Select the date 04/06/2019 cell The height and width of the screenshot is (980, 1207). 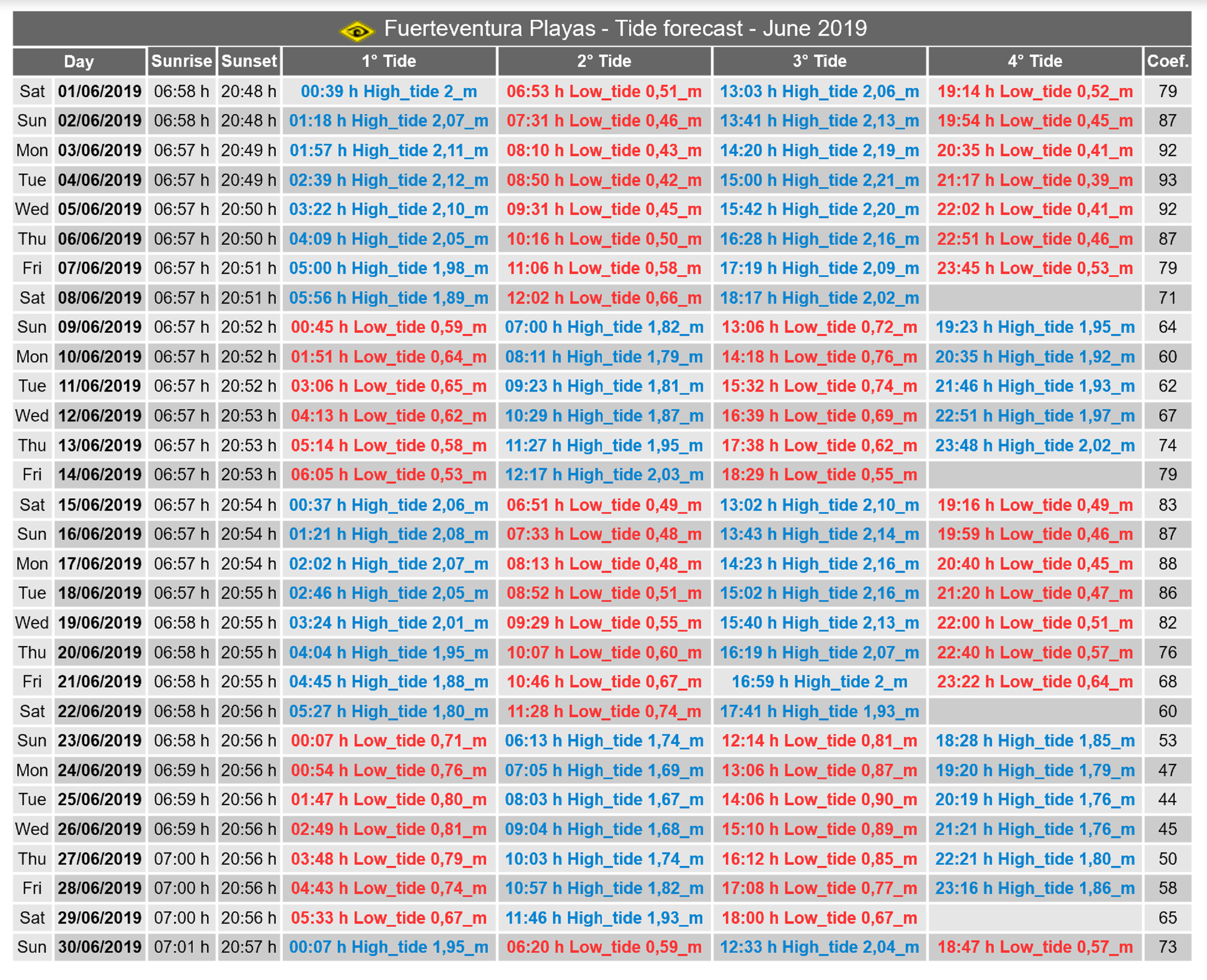[x=100, y=180]
